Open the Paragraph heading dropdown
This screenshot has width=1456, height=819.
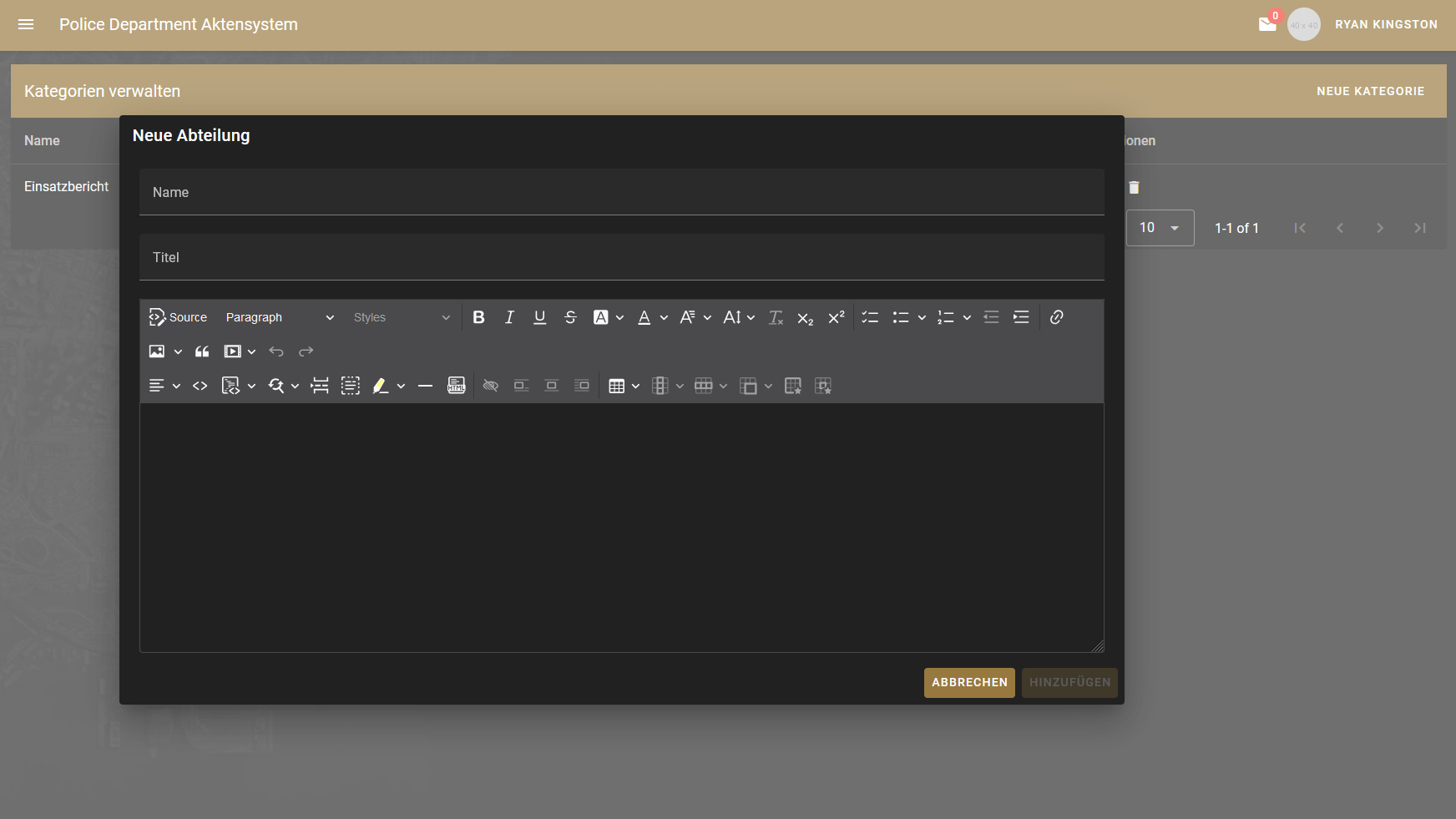click(280, 317)
